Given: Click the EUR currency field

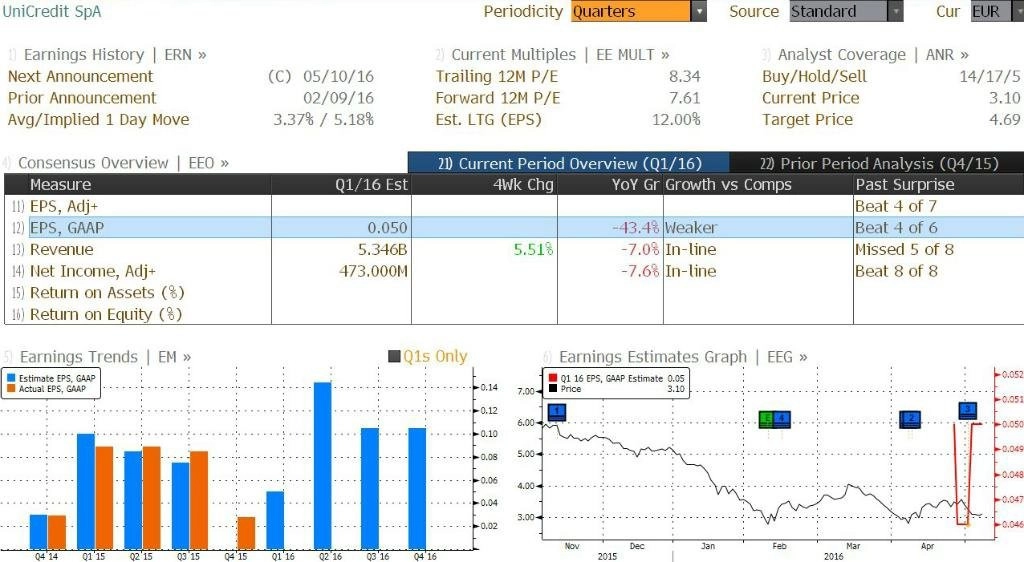Looking at the screenshot, I should click(990, 11).
